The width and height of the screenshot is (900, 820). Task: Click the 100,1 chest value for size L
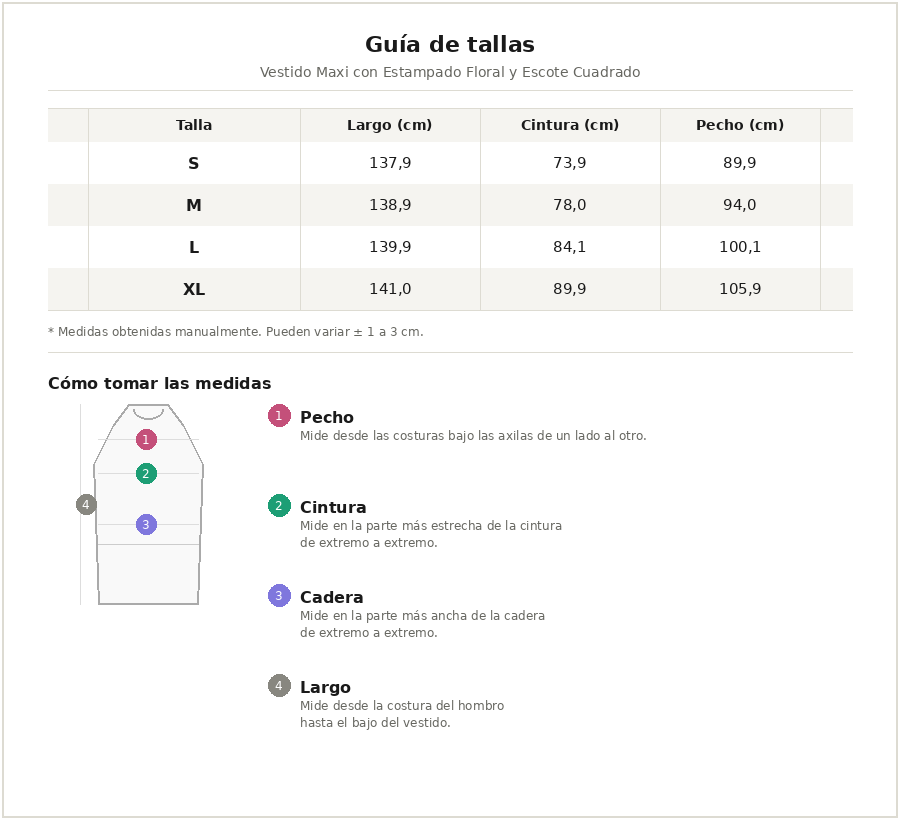tap(740, 247)
